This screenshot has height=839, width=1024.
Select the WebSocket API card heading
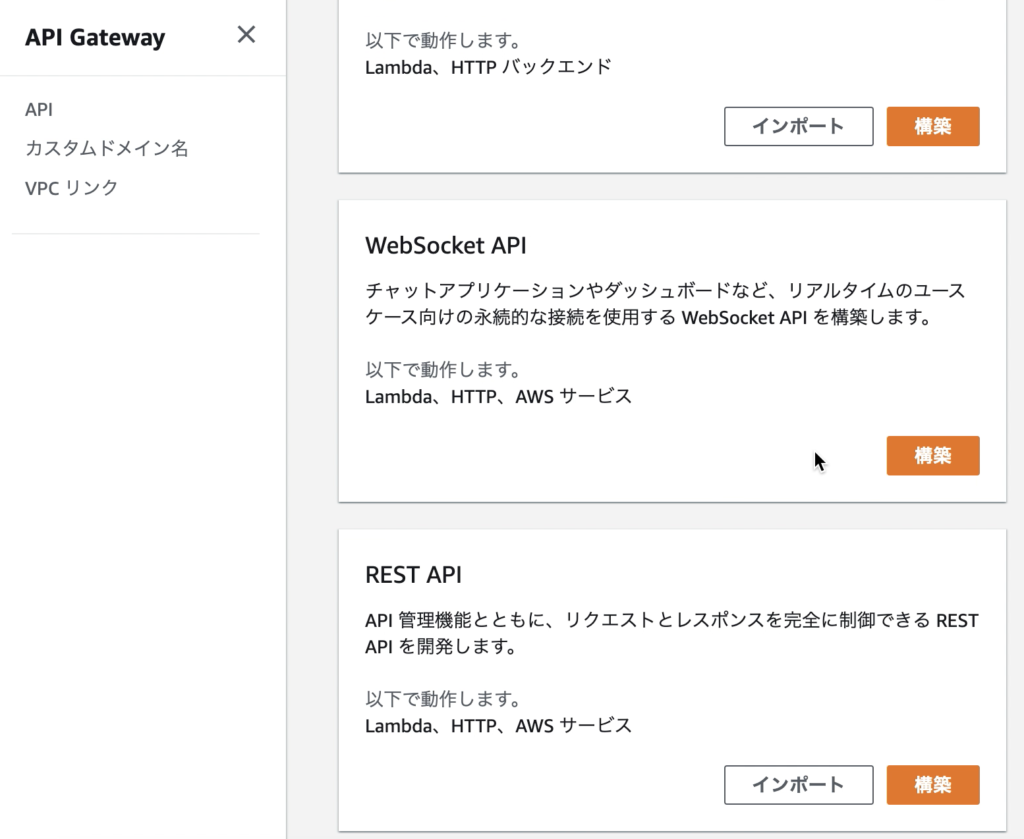445,245
